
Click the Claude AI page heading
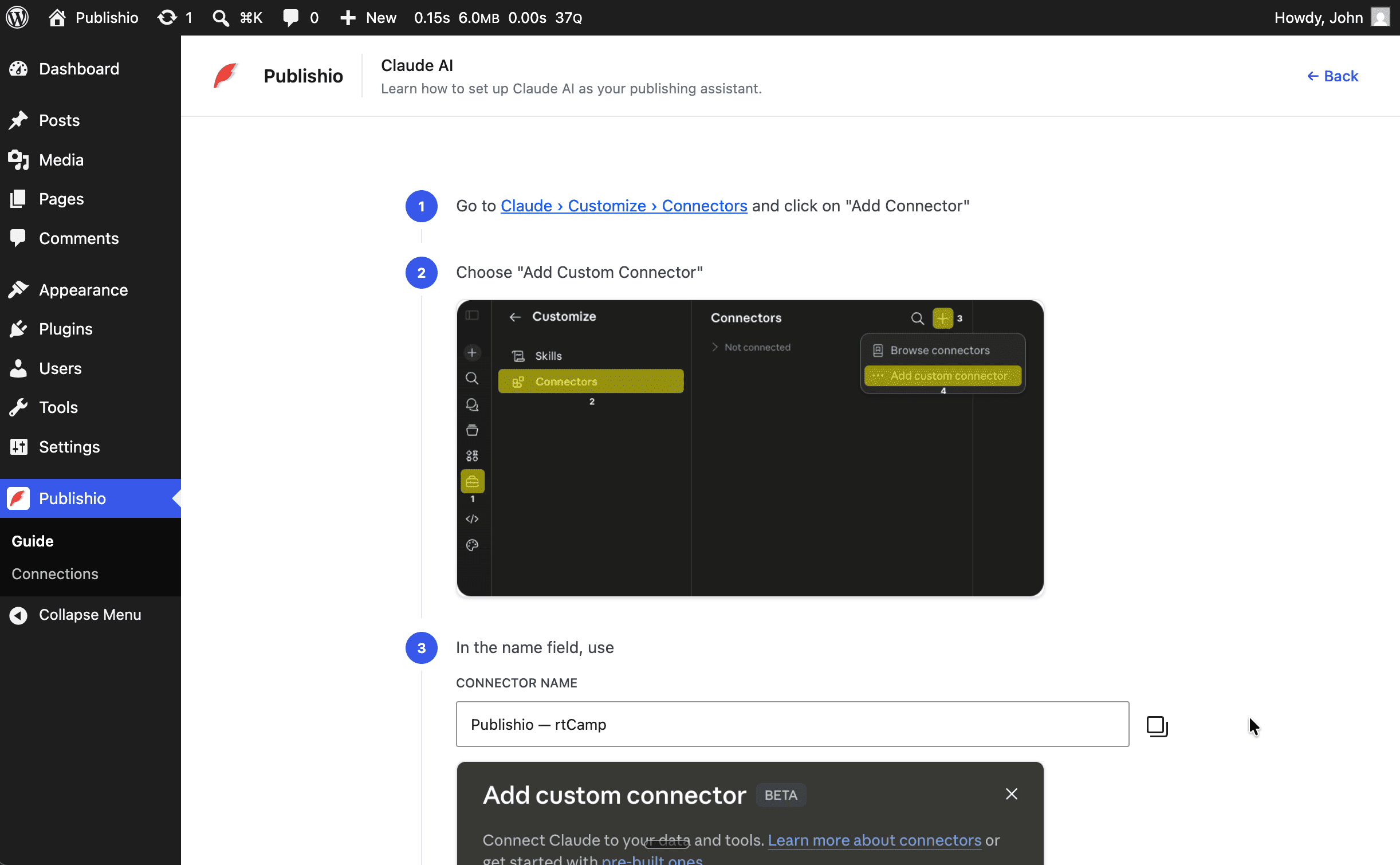tap(417, 66)
